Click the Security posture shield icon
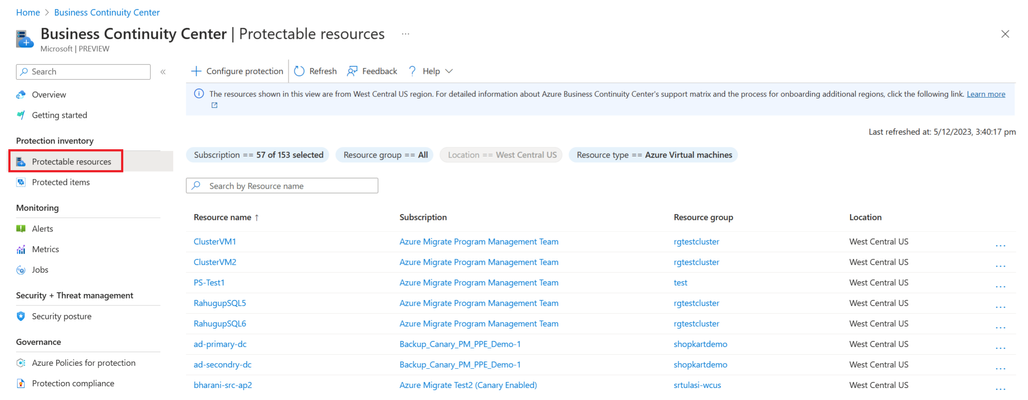The image size is (1028, 400). pos(21,316)
